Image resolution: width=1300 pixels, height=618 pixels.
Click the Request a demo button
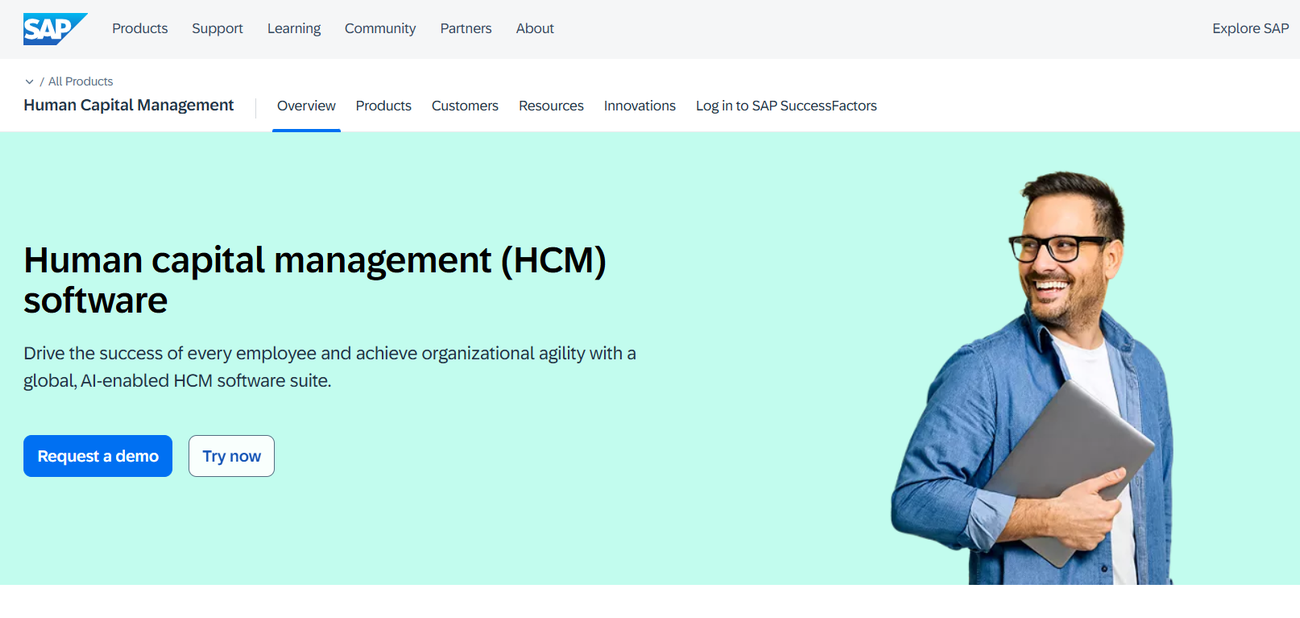click(x=97, y=455)
